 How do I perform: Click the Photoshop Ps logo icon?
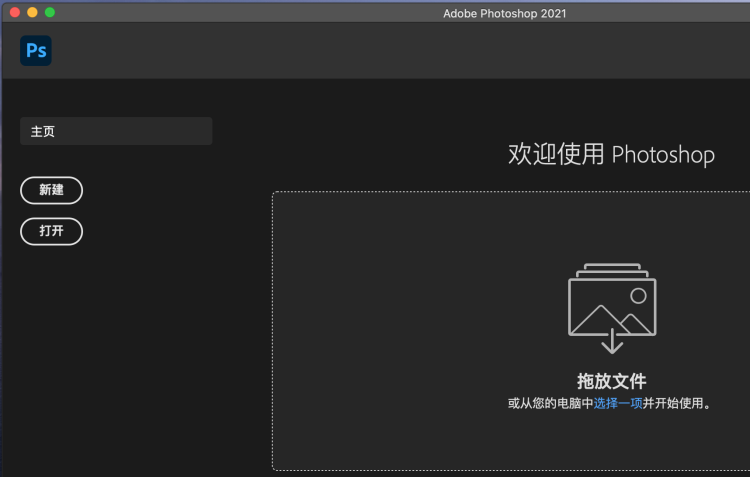click(36, 51)
